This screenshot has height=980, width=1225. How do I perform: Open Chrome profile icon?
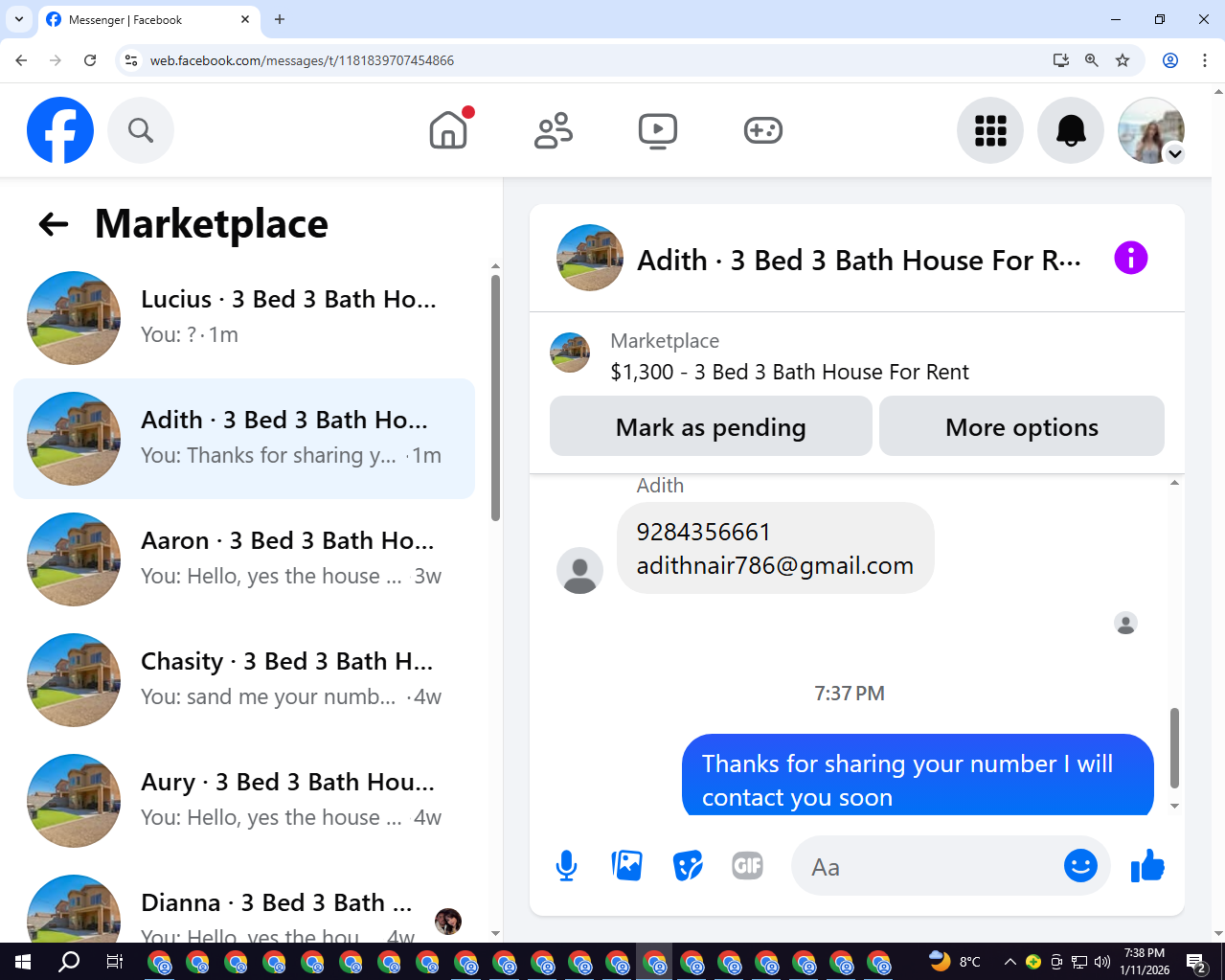[1170, 60]
